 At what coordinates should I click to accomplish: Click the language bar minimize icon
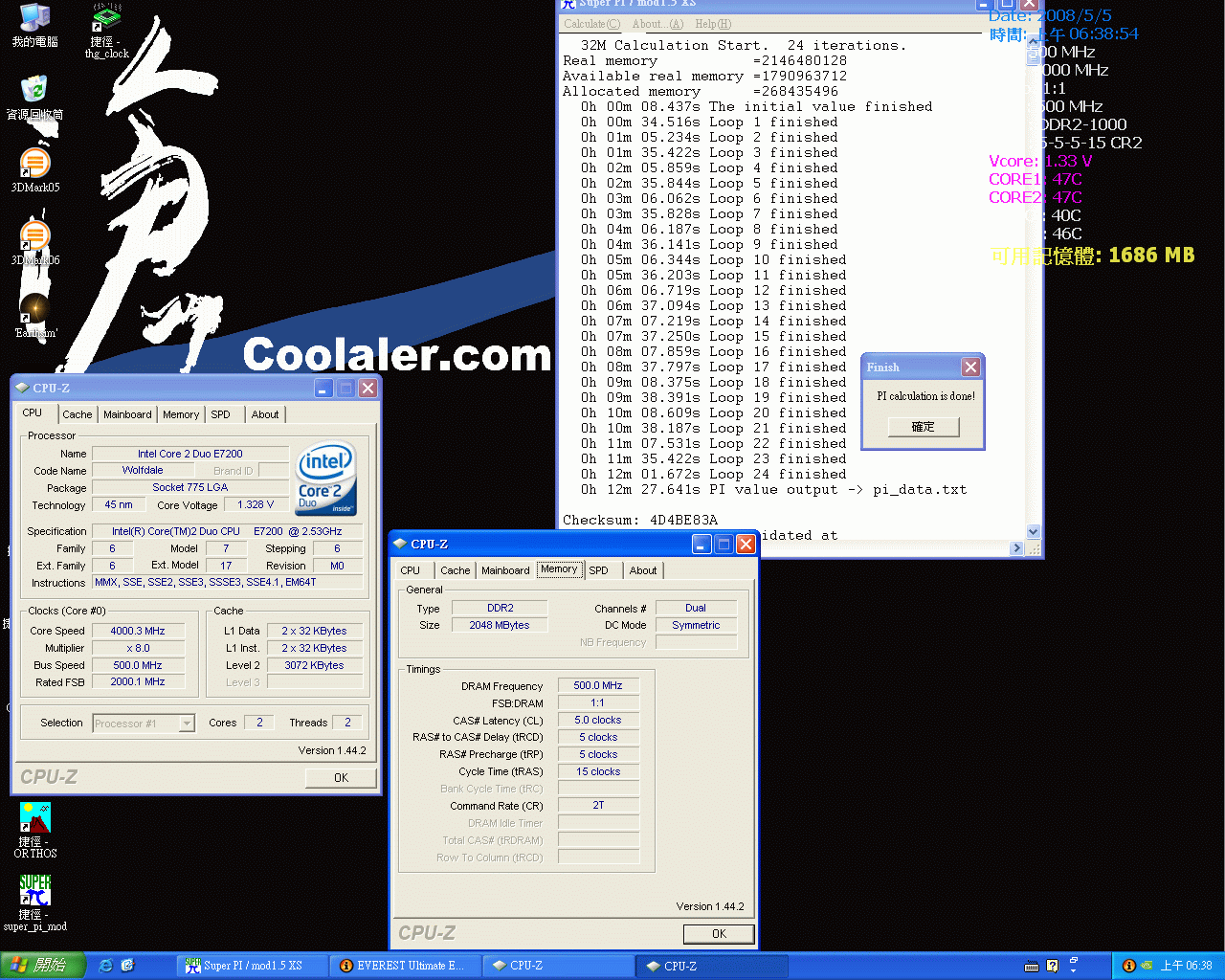pos(1074,960)
